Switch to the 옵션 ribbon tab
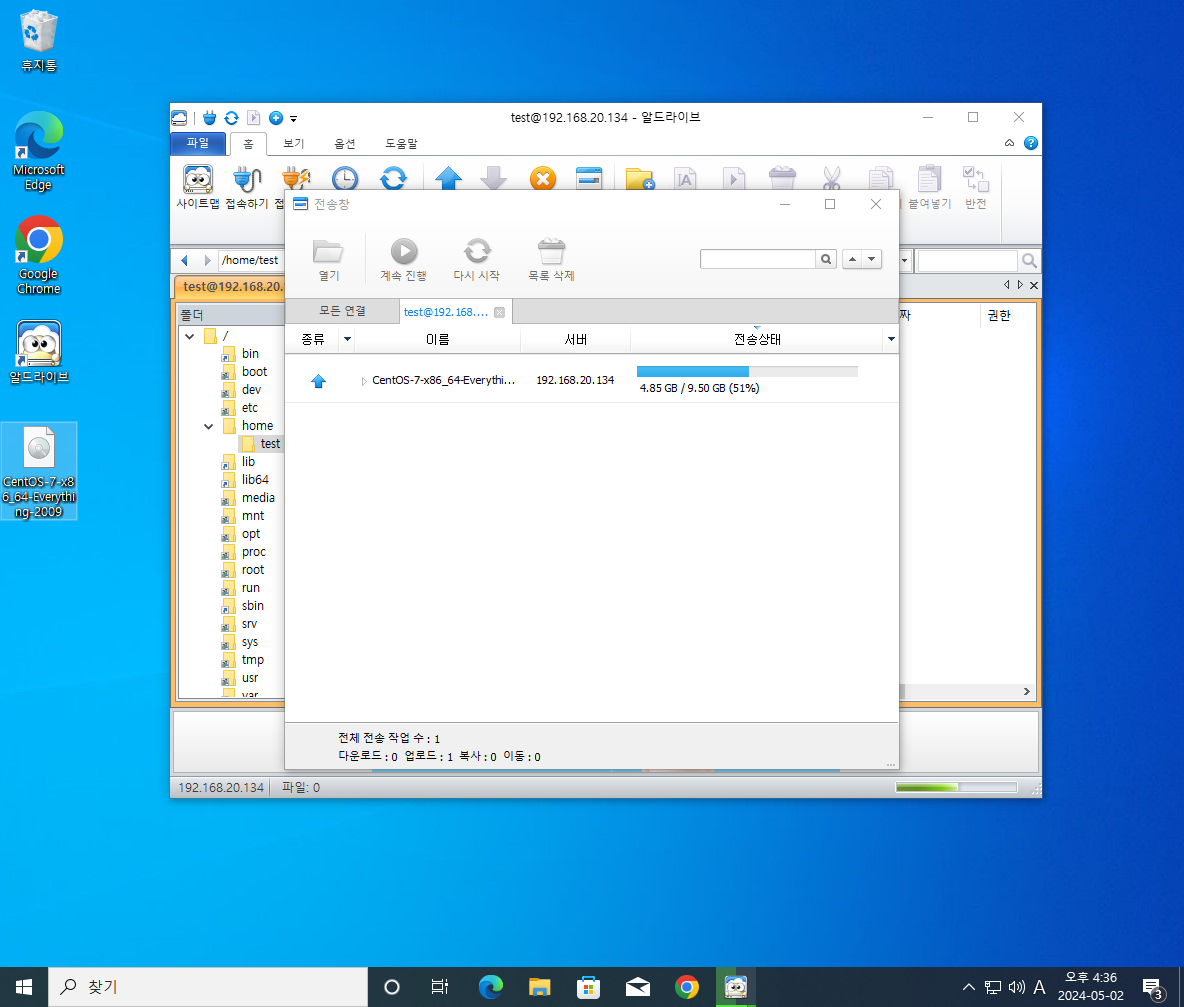Viewport: 1184px width, 1007px height. click(344, 143)
